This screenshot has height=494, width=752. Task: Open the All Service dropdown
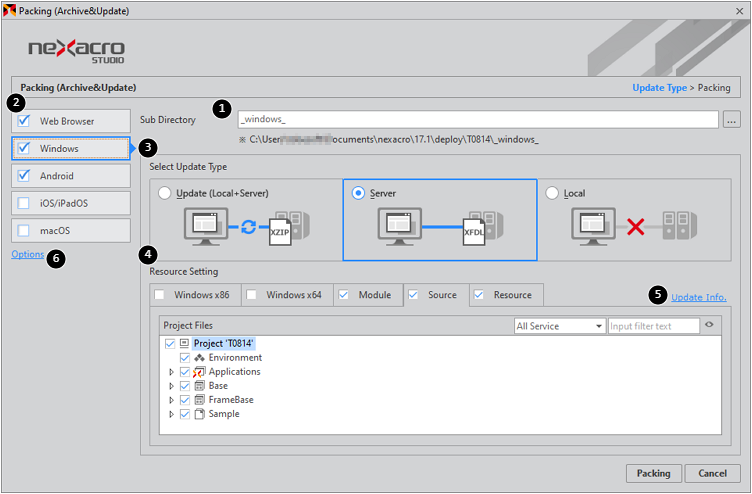(558, 326)
